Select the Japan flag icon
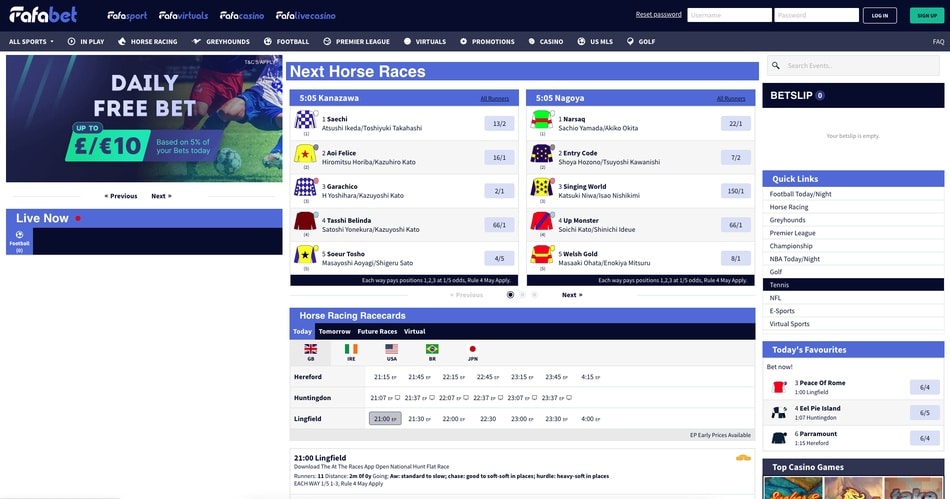 pos(473,349)
